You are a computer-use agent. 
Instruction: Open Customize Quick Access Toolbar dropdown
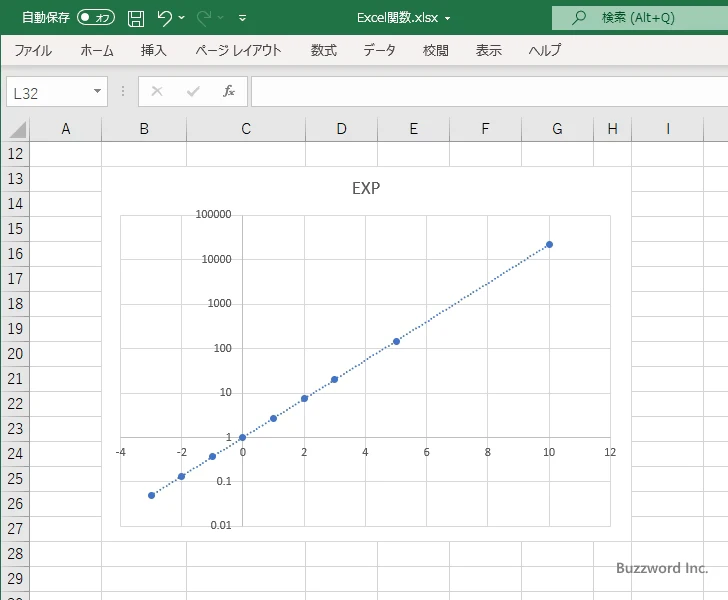pyautogui.click(x=242, y=18)
